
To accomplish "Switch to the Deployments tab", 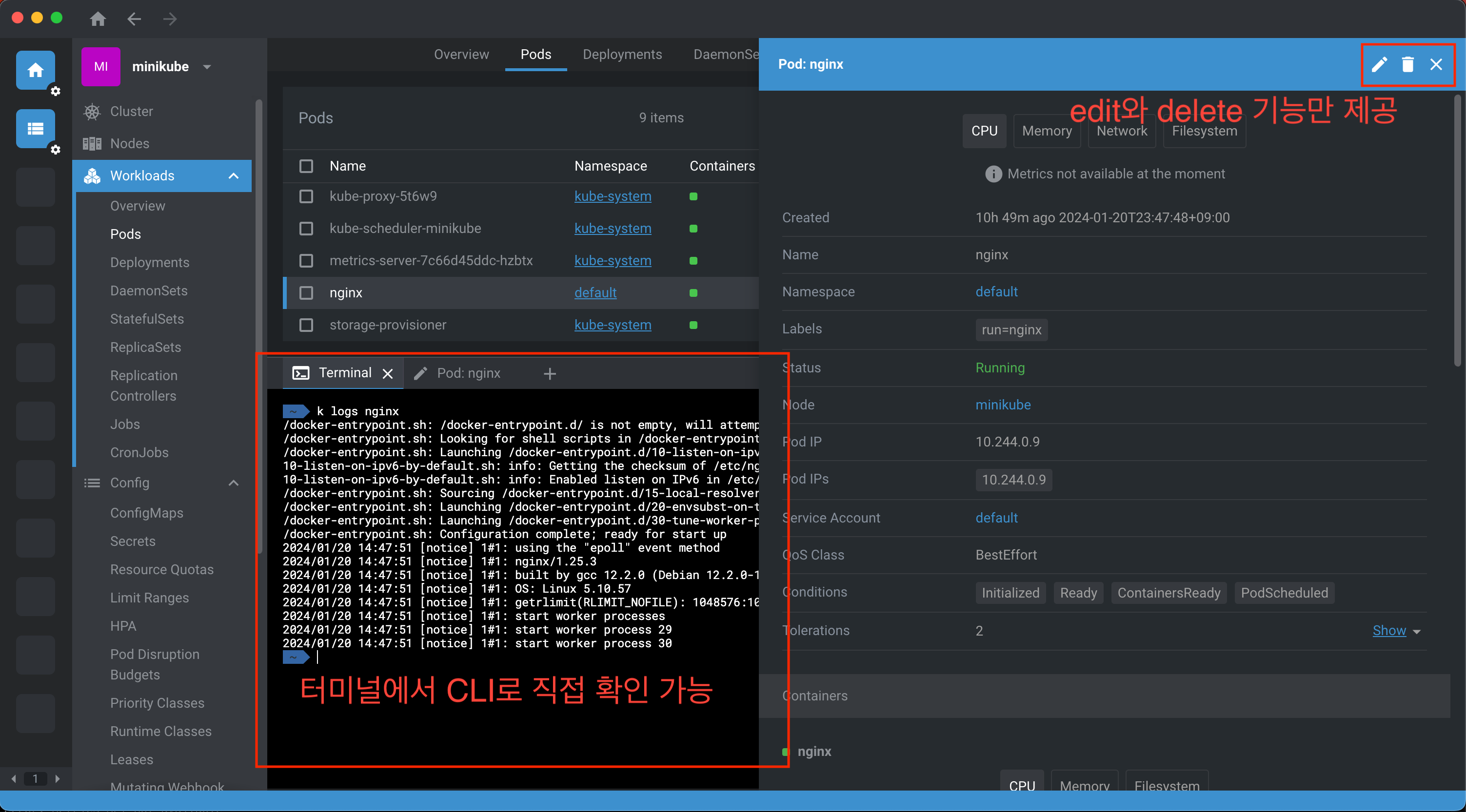I will (x=622, y=54).
